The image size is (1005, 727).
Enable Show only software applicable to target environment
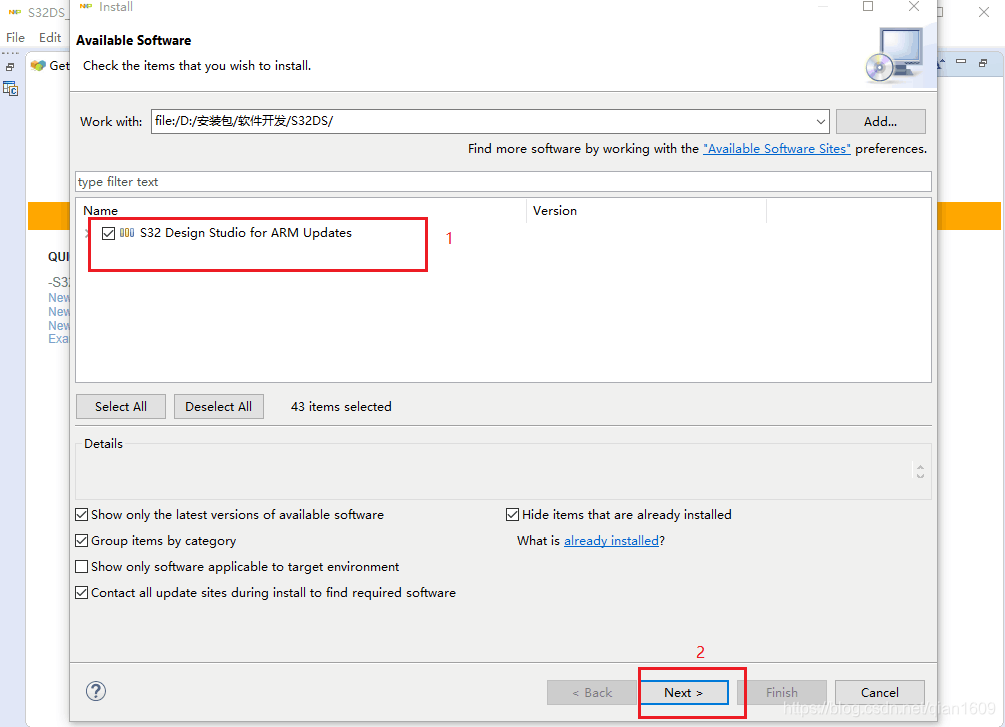coord(82,567)
